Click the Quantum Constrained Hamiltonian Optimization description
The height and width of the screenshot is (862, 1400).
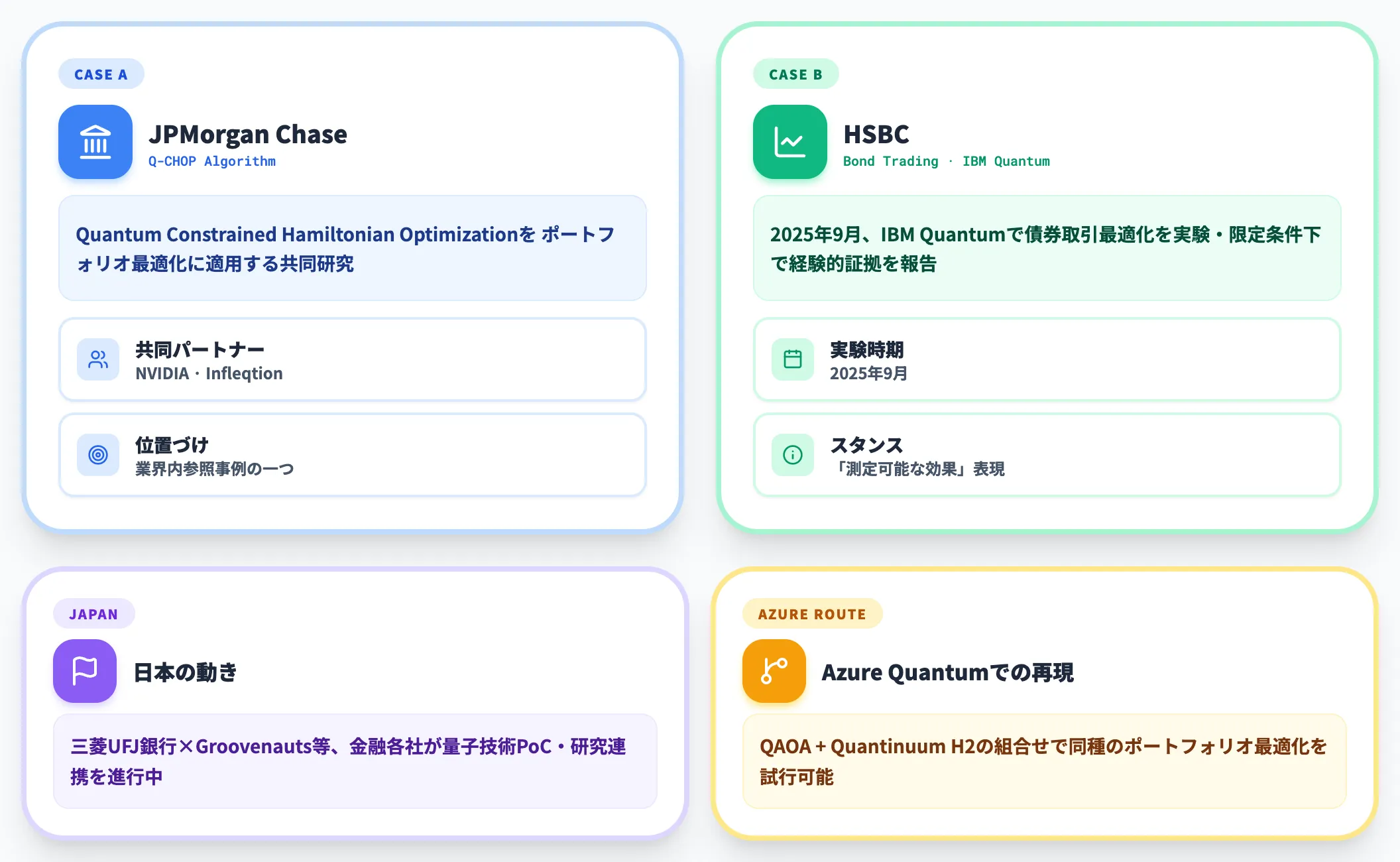353,248
